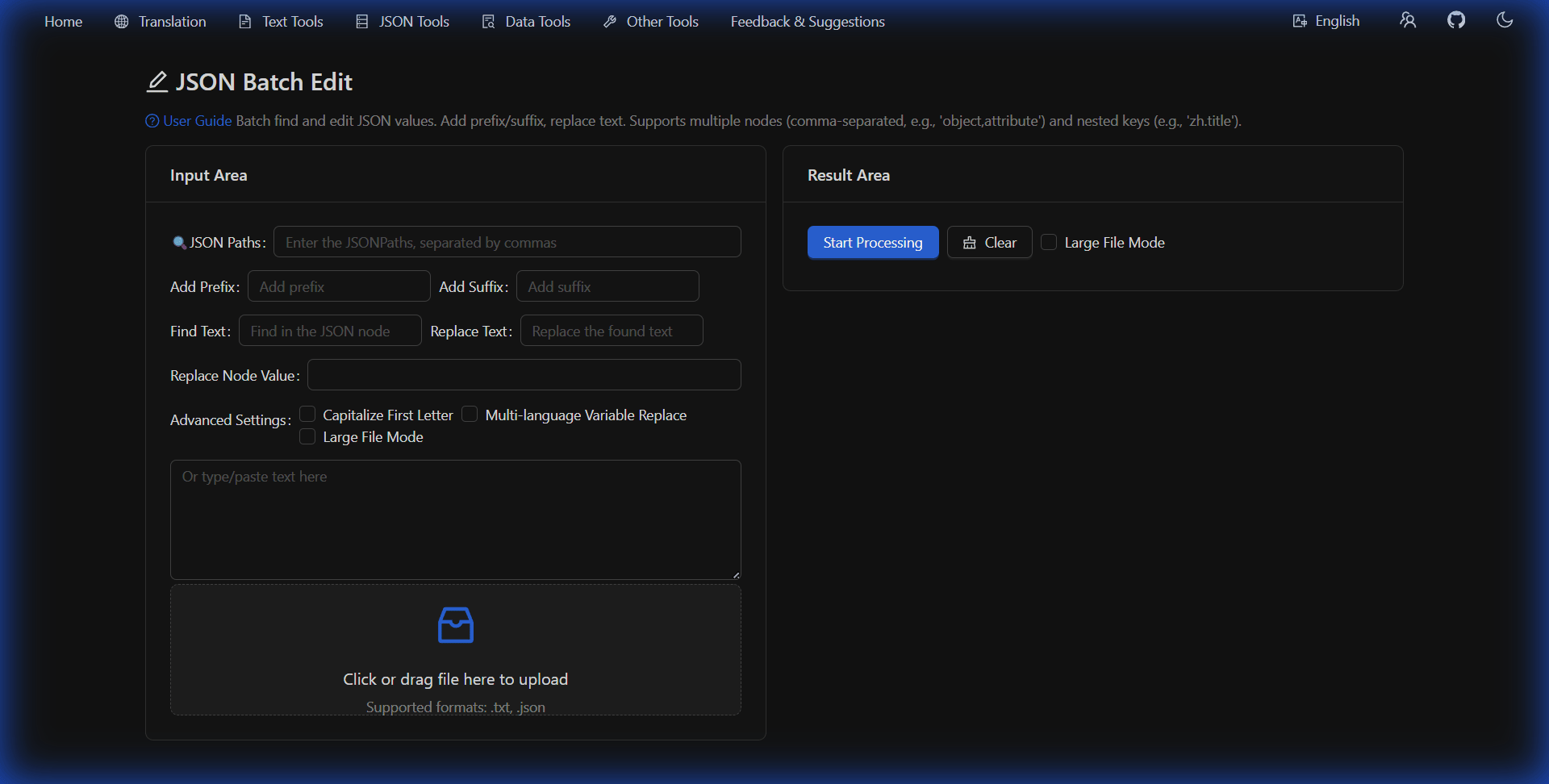Click the trash icon on the Clear button
Image resolution: width=1549 pixels, height=784 pixels.
[x=970, y=243]
